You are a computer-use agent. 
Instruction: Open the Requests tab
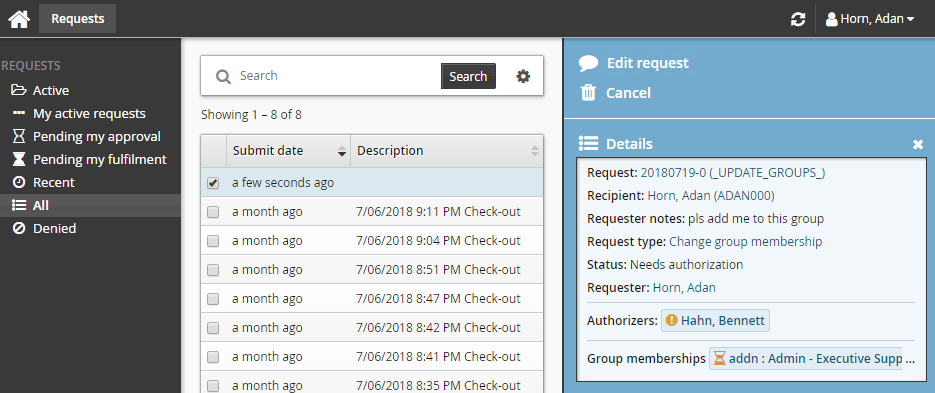[x=78, y=18]
